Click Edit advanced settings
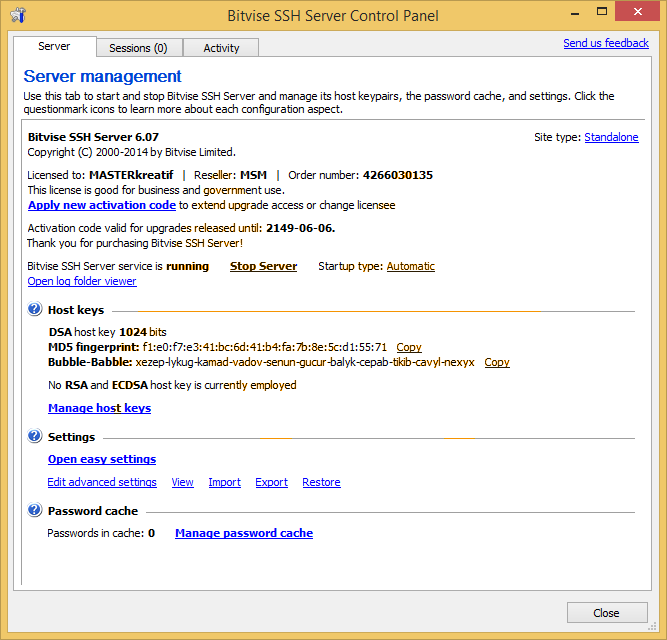 point(102,482)
